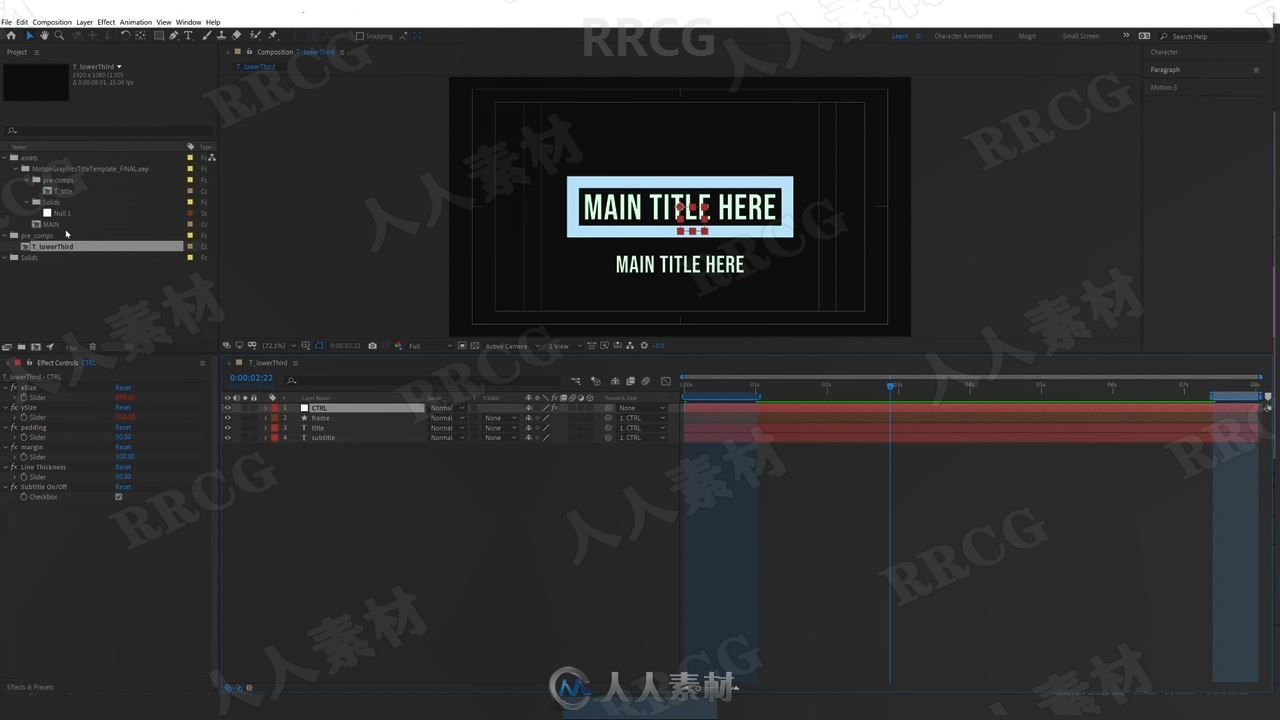This screenshot has height=720, width=1280.
Task: Select the Puppet Pin tool
Action: [272, 35]
